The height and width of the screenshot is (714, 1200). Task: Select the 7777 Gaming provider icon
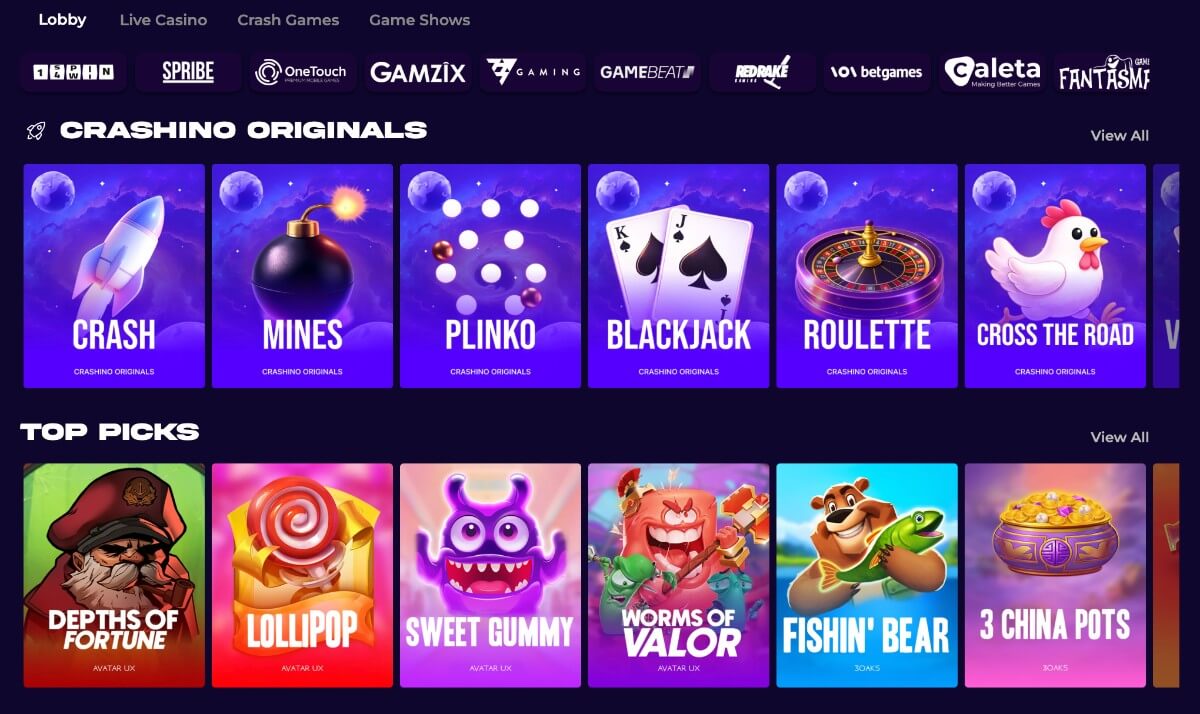pyautogui.click(x=533, y=72)
